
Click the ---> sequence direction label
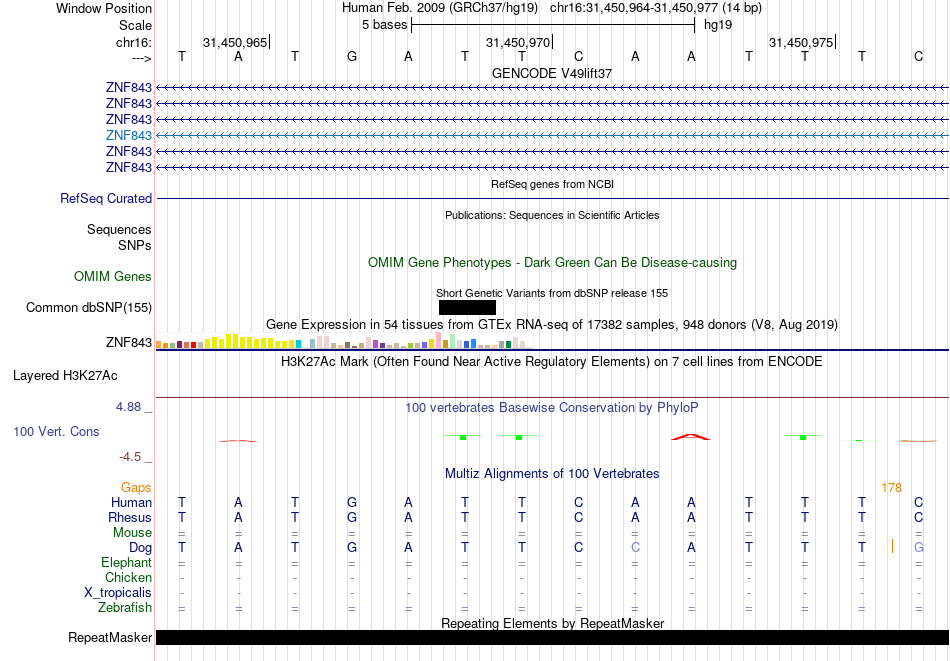click(x=141, y=58)
